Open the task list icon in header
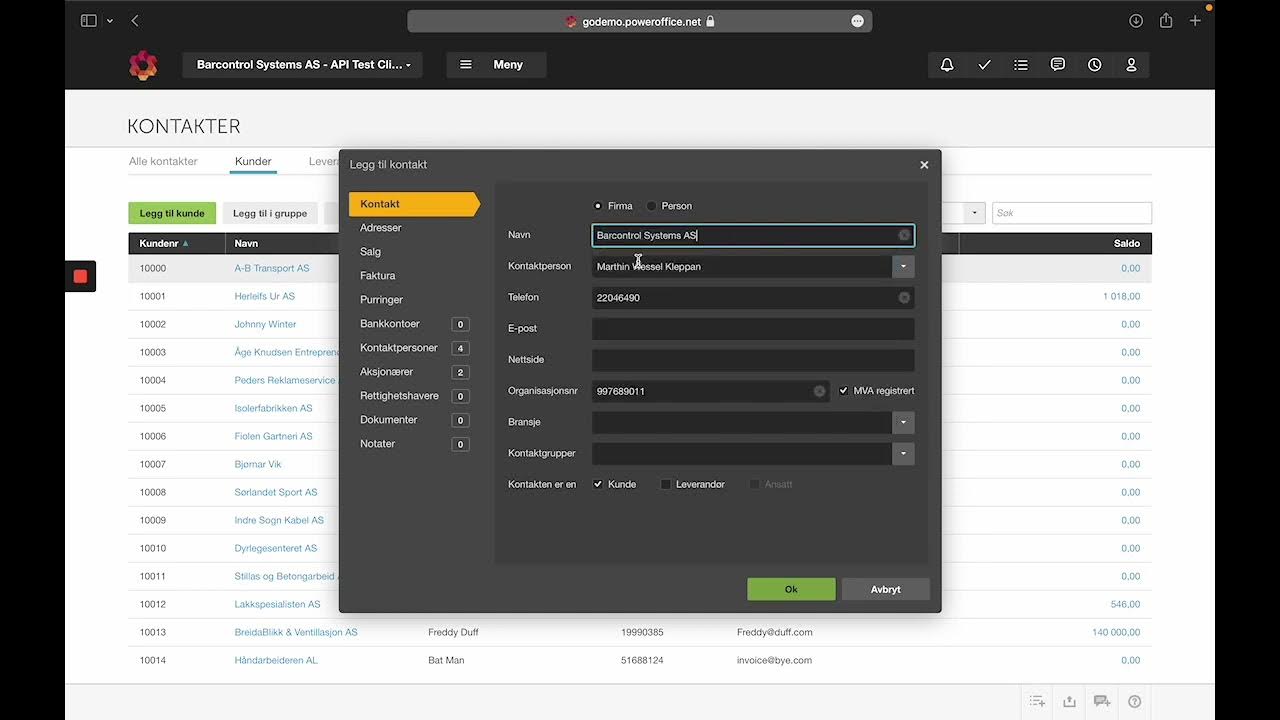Image resolution: width=1280 pixels, height=720 pixels. [x=1020, y=65]
